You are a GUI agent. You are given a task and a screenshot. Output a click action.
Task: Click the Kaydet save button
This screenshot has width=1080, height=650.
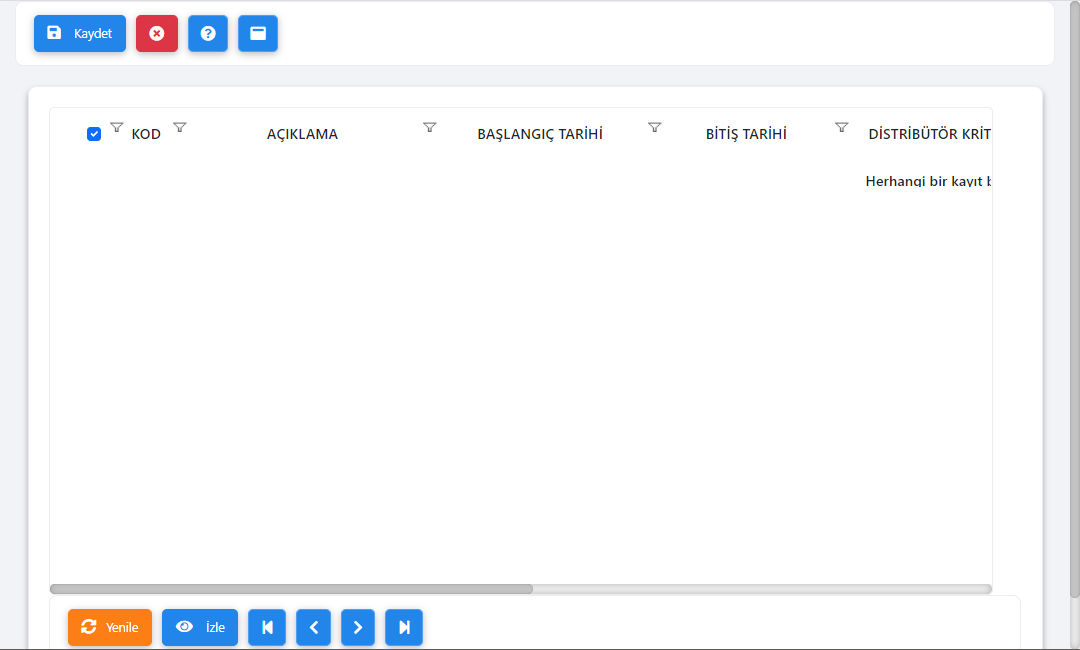click(80, 33)
